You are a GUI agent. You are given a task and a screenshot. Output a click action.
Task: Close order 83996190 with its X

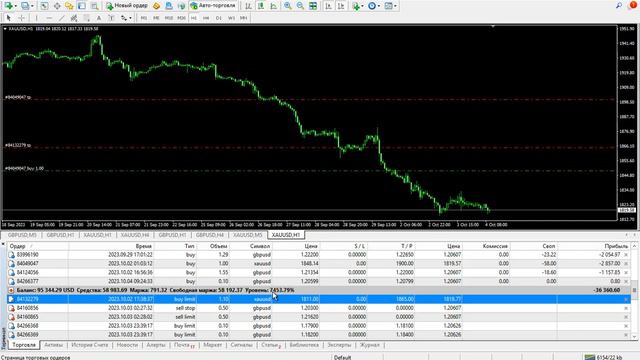pos(626,255)
